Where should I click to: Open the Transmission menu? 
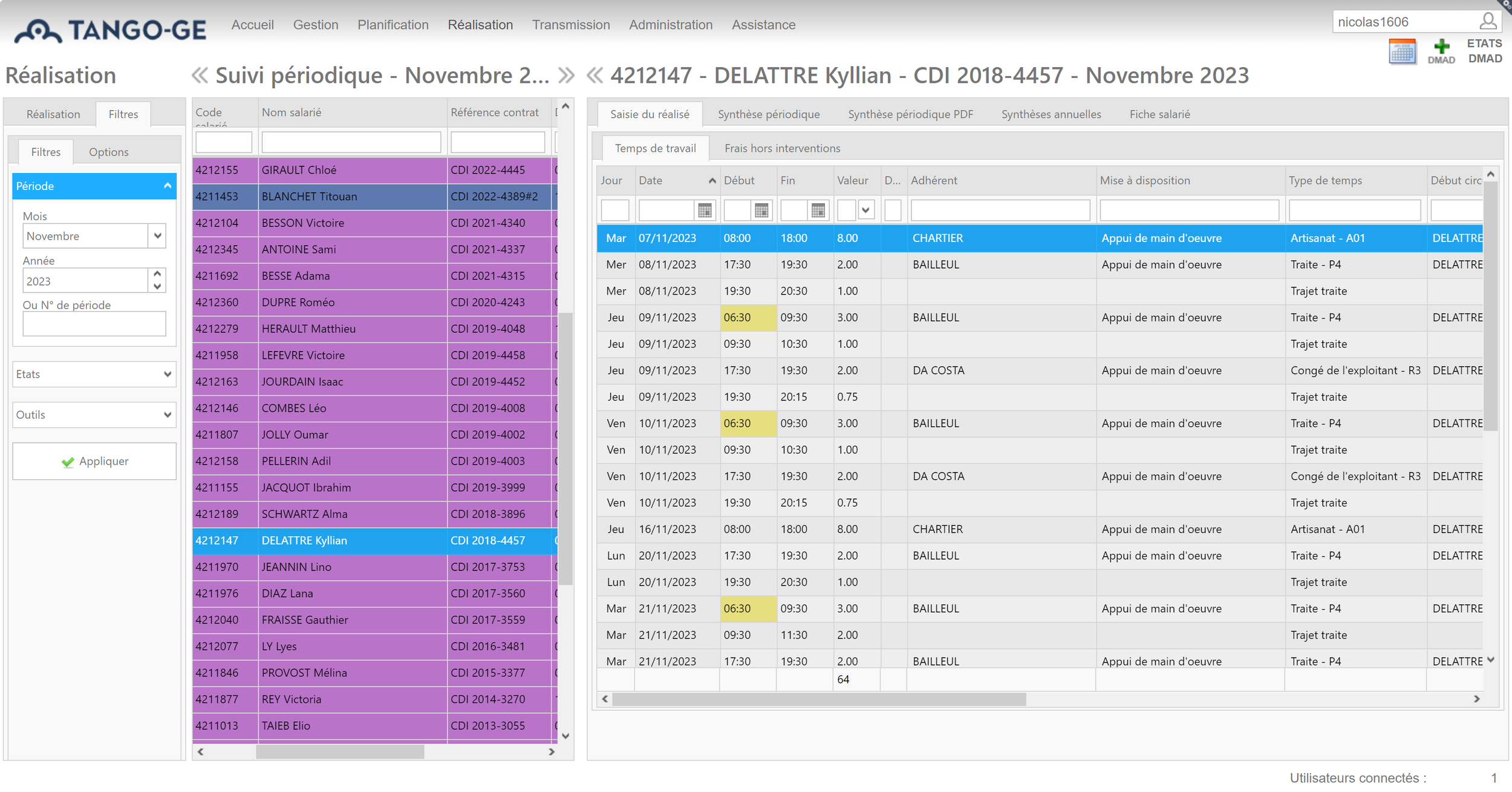coord(571,25)
